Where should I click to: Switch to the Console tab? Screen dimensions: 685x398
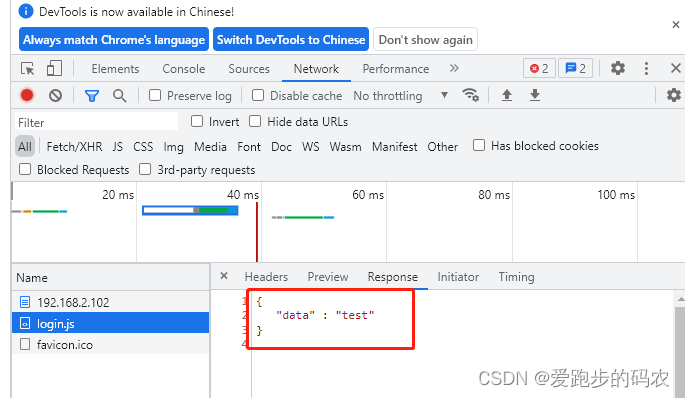tap(183, 69)
